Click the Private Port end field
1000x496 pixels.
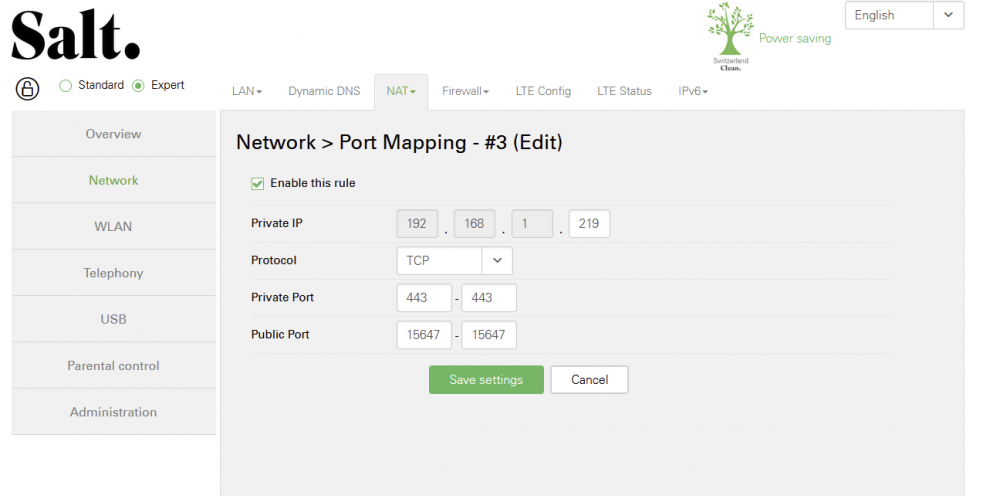(x=489, y=298)
